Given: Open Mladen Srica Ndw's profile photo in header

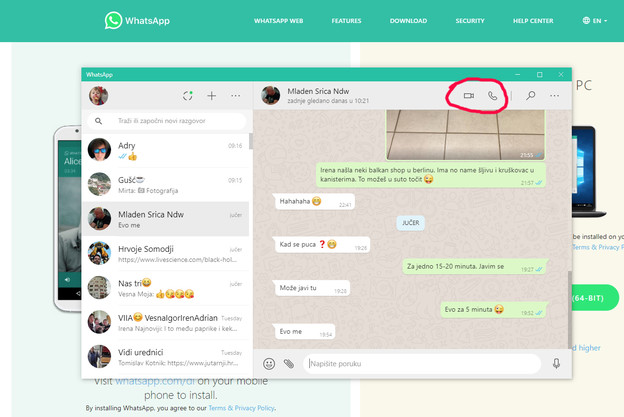Looking at the screenshot, I should [x=271, y=95].
